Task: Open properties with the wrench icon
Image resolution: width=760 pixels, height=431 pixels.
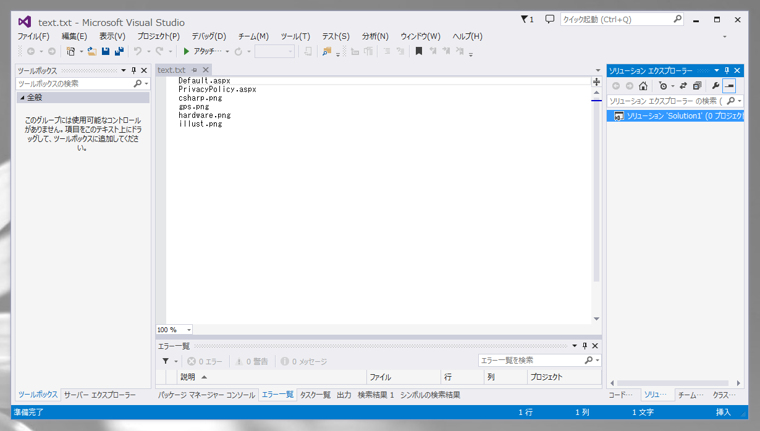Action: click(715, 86)
